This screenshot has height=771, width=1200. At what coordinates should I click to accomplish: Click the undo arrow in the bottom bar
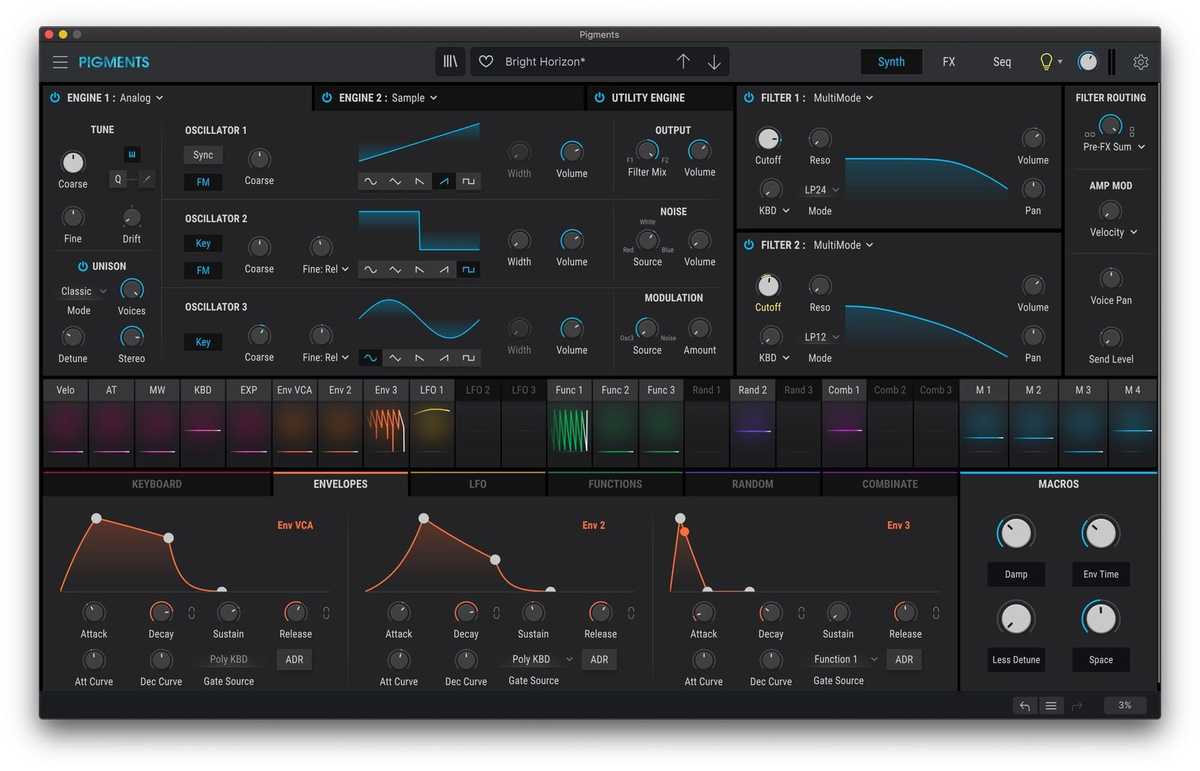click(x=1024, y=705)
